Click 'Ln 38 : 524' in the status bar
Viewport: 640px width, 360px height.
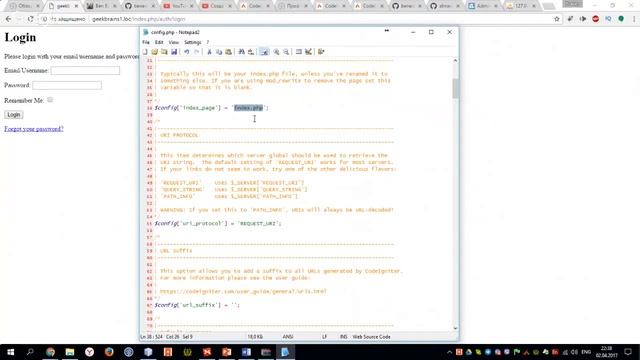point(151,337)
